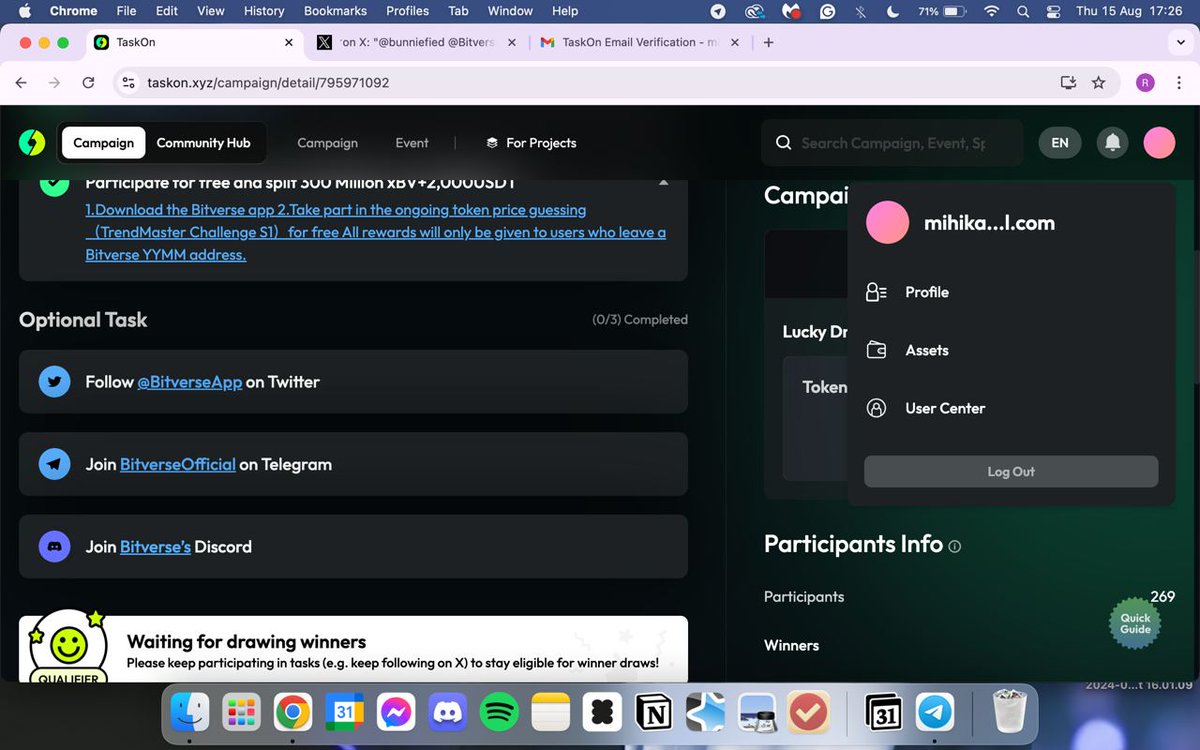1200x750 pixels.
Task: Click the search magnifier icon in TaskOn
Action: pyautogui.click(x=784, y=143)
